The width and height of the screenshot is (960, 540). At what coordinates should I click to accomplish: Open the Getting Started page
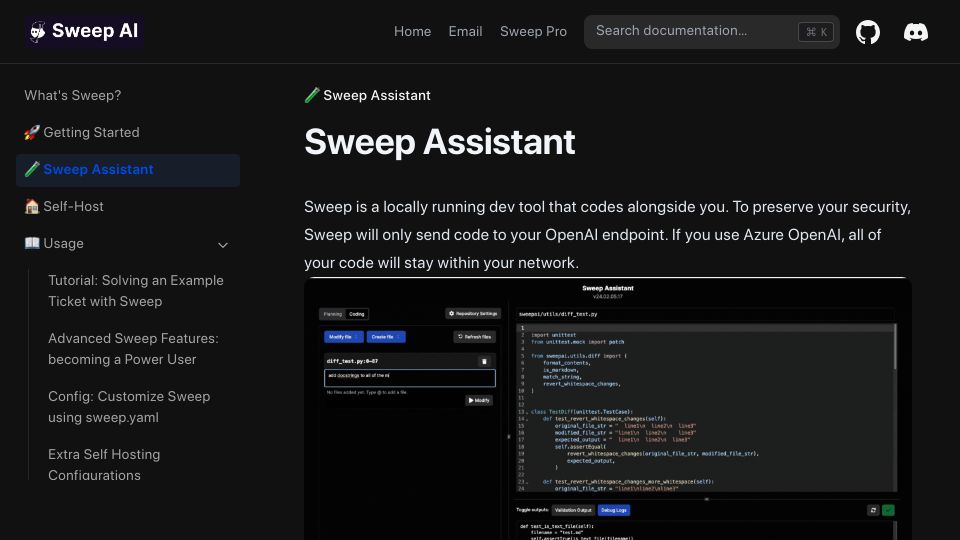pos(128,132)
